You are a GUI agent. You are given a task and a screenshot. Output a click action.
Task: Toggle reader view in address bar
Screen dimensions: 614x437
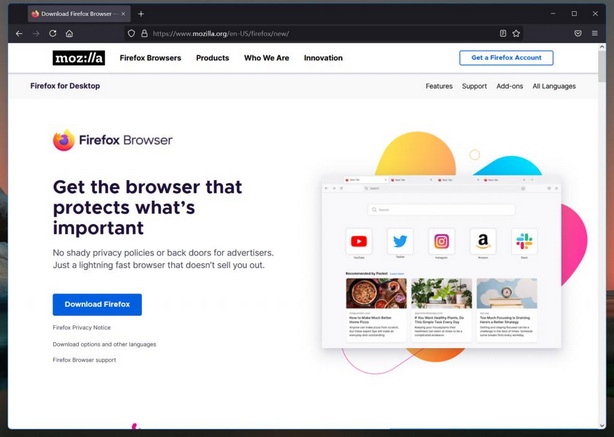[x=503, y=33]
